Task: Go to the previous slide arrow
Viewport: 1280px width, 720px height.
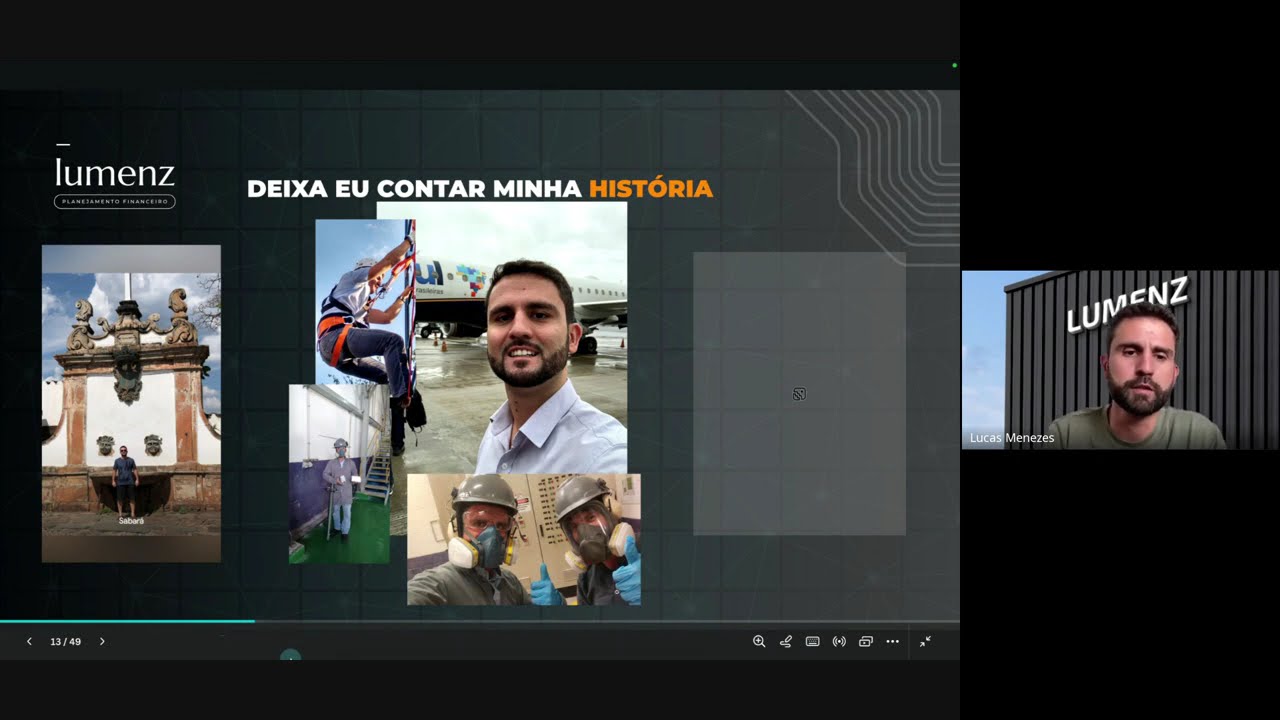Action: click(x=29, y=642)
